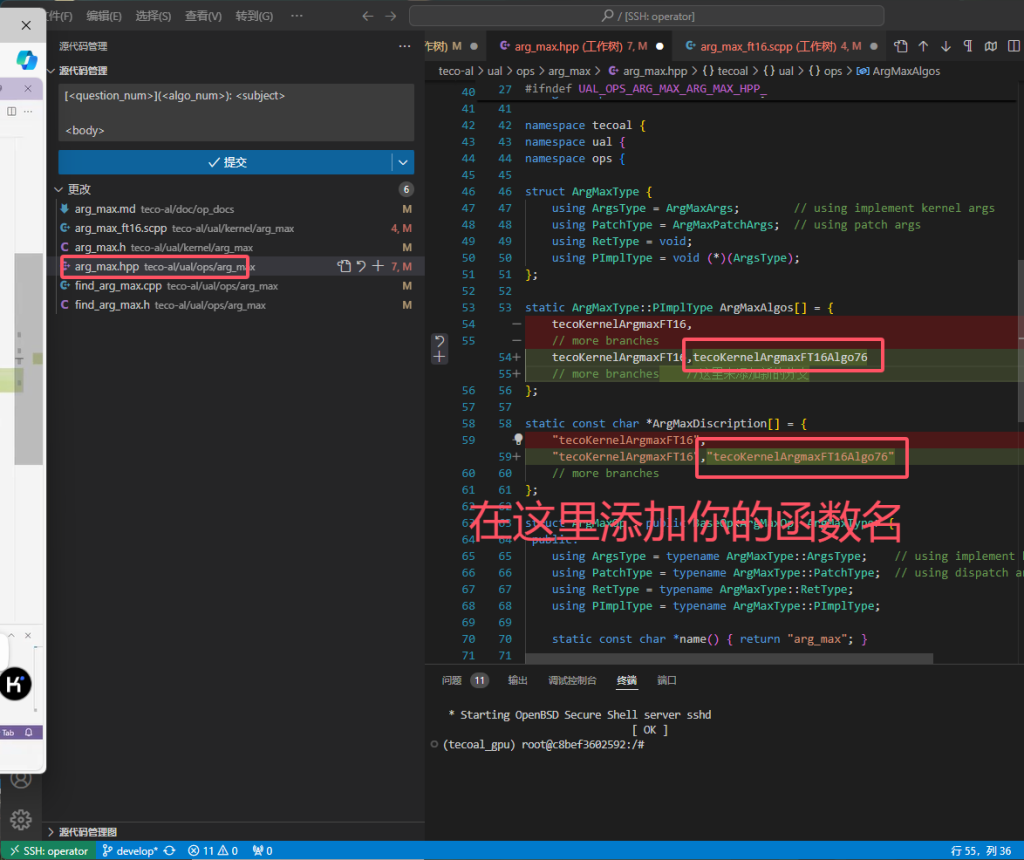The width and height of the screenshot is (1024, 860).
Task: Select find_arg_max.cpp in the changes list
Action: tap(118, 286)
